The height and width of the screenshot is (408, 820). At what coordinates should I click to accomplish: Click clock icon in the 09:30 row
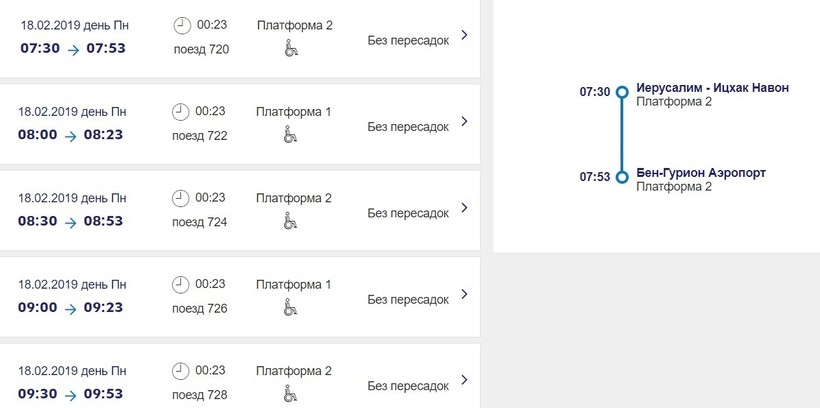point(181,370)
